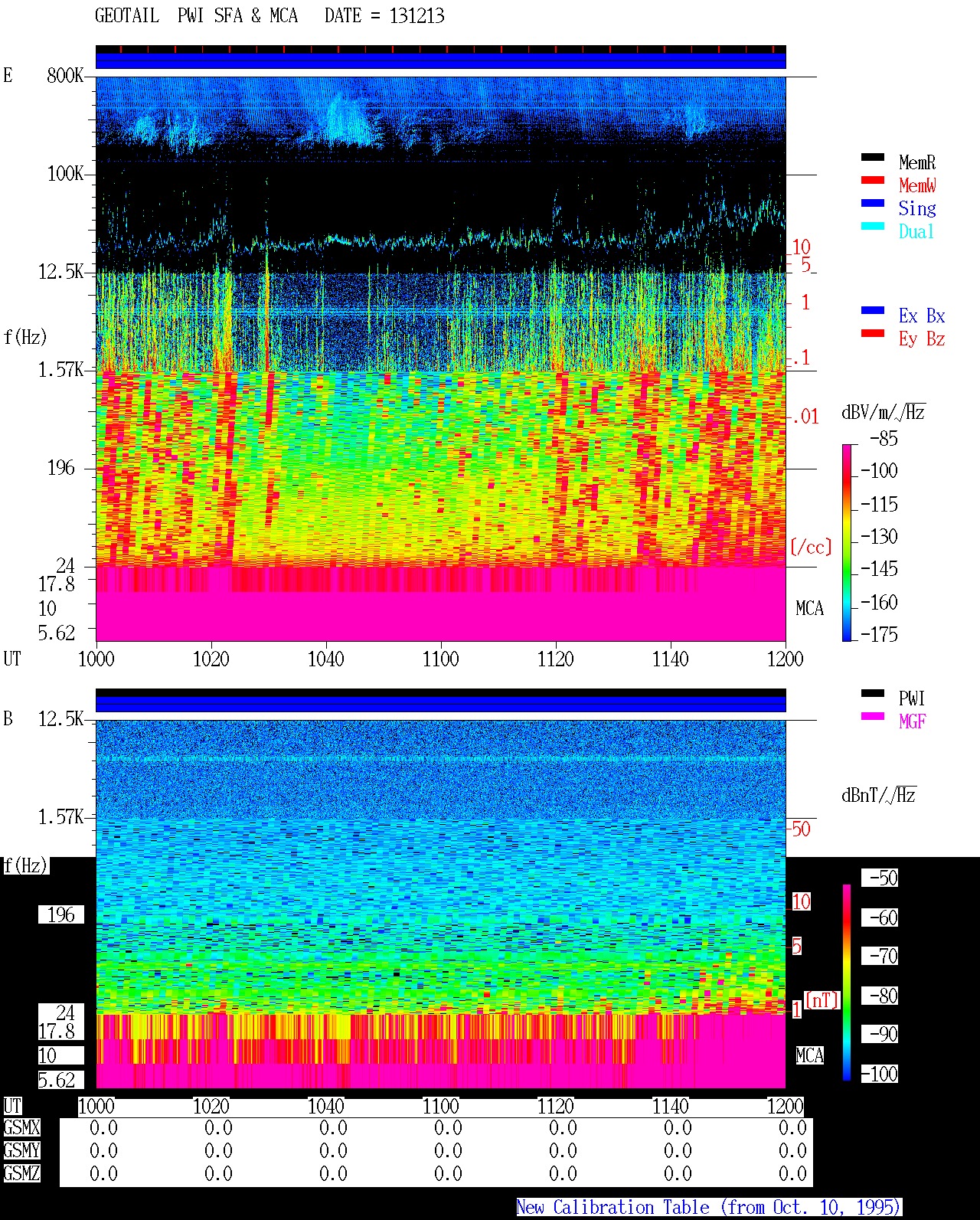This screenshot has width=980, height=1220.
Task: Click the red MemW legend swatch
Action: (x=873, y=181)
